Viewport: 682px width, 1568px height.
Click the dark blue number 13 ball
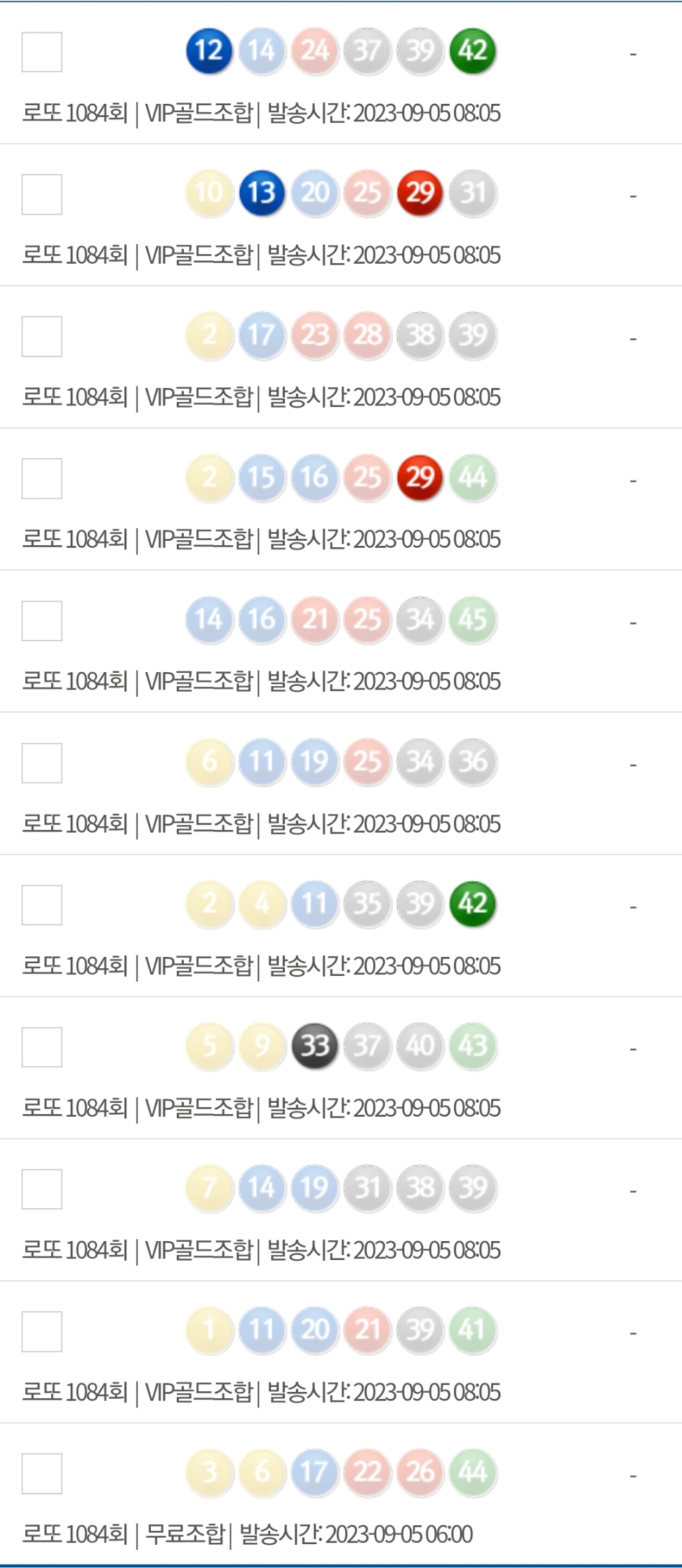click(262, 192)
